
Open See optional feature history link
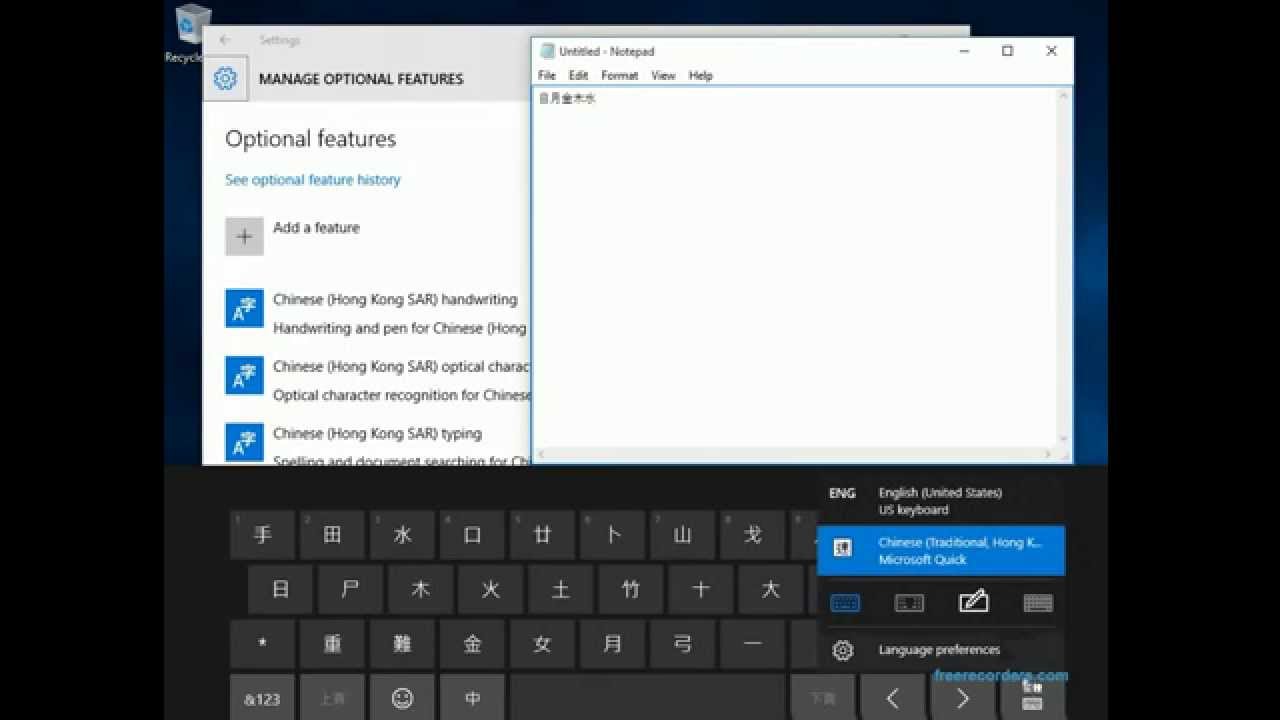(313, 180)
